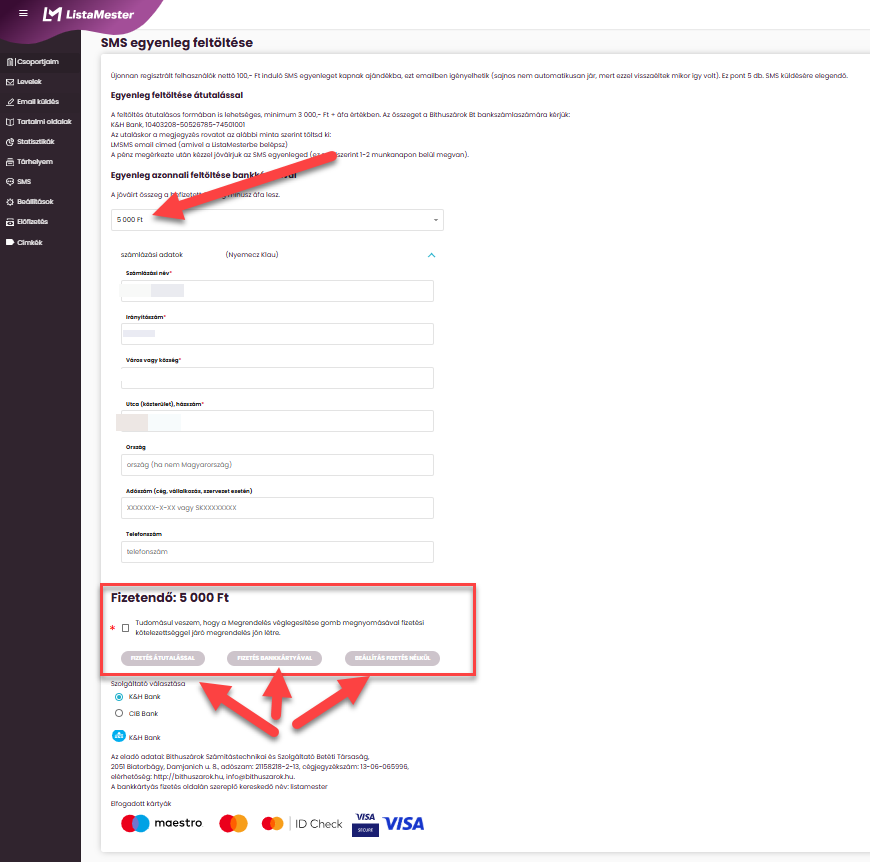Click Beállítás fizetés nélkül button
The width and height of the screenshot is (870, 862).
coord(392,658)
